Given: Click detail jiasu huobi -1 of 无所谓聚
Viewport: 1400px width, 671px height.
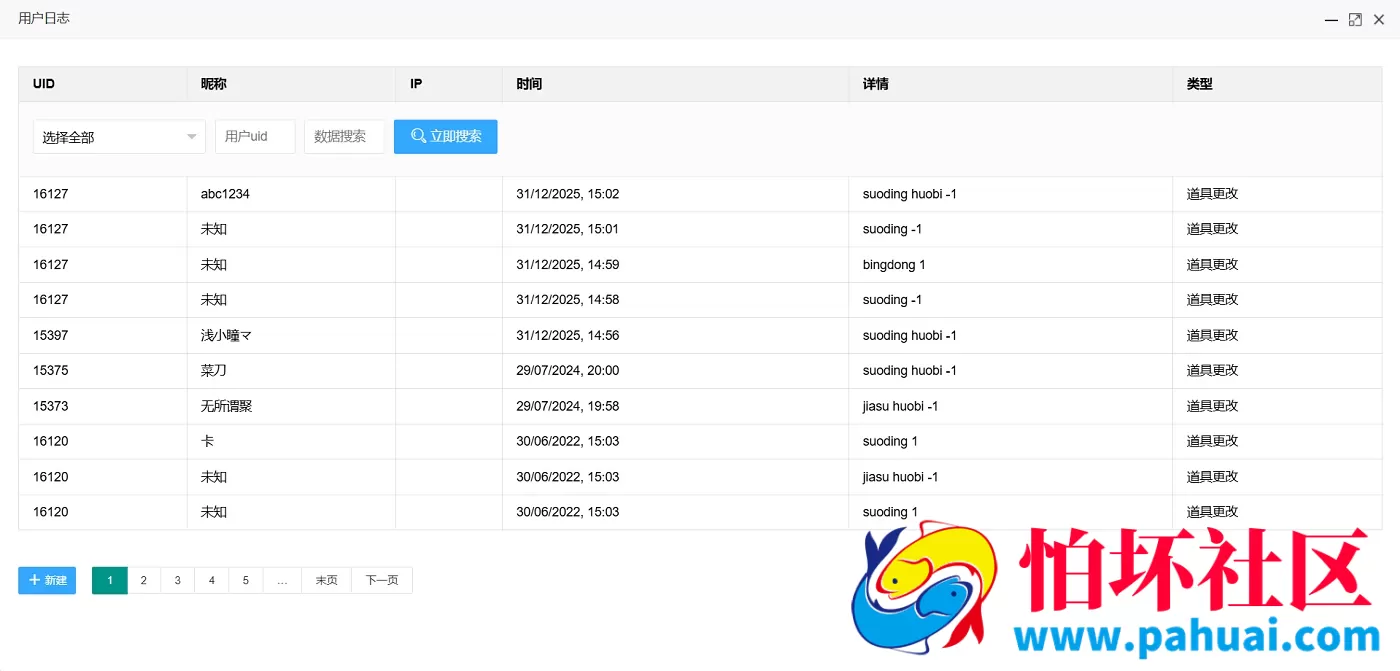Looking at the screenshot, I should (900, 406).
